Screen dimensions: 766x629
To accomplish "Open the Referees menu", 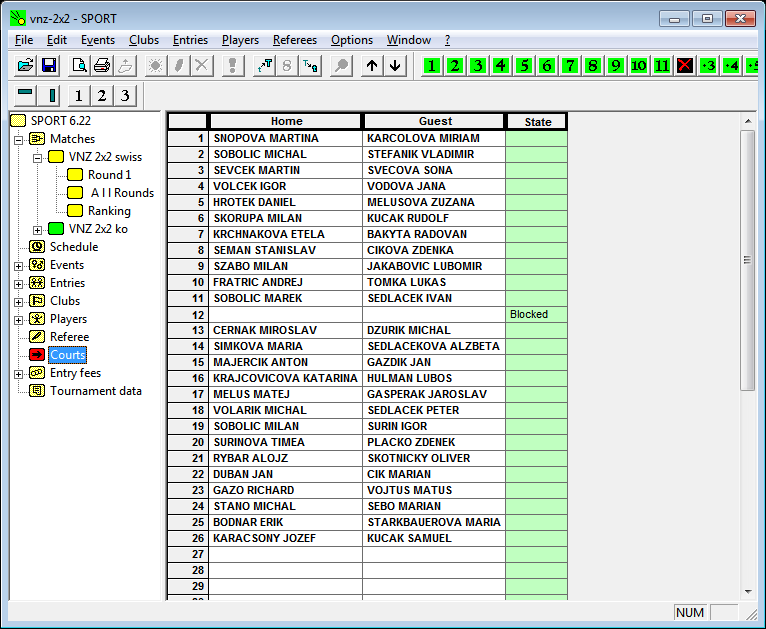I will (x=294, y=40).
